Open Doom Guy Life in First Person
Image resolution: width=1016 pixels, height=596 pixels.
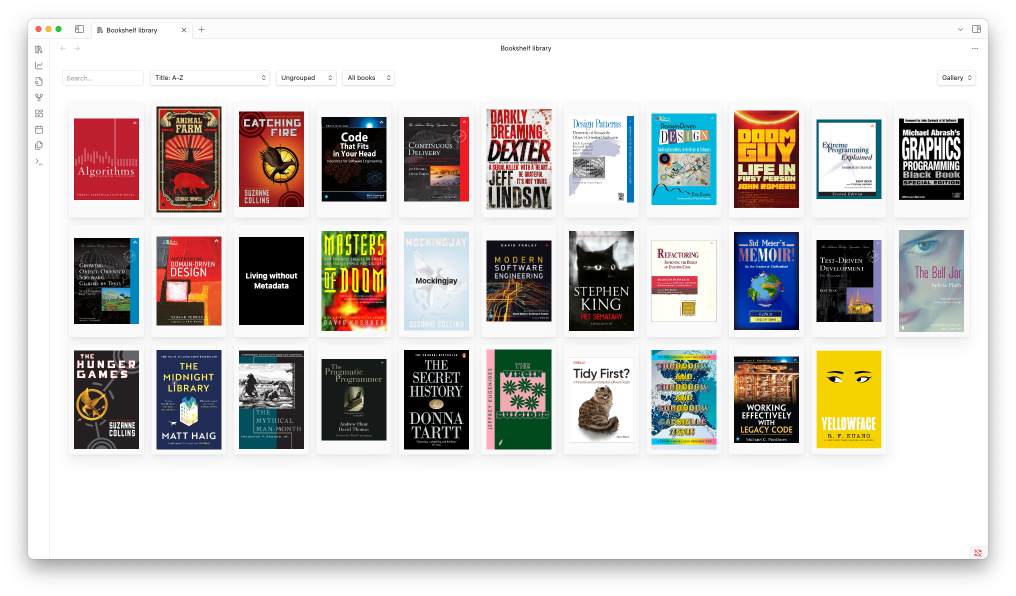767,159
